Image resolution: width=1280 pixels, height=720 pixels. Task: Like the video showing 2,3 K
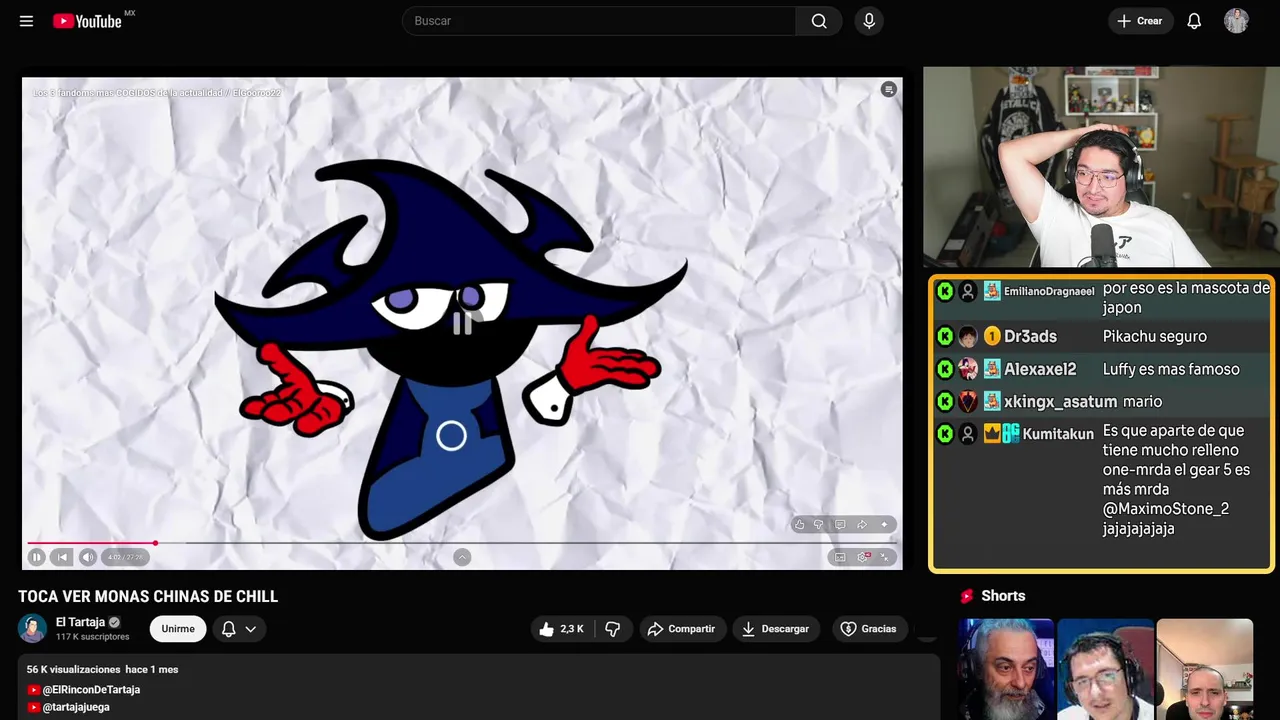coord(561,629)
